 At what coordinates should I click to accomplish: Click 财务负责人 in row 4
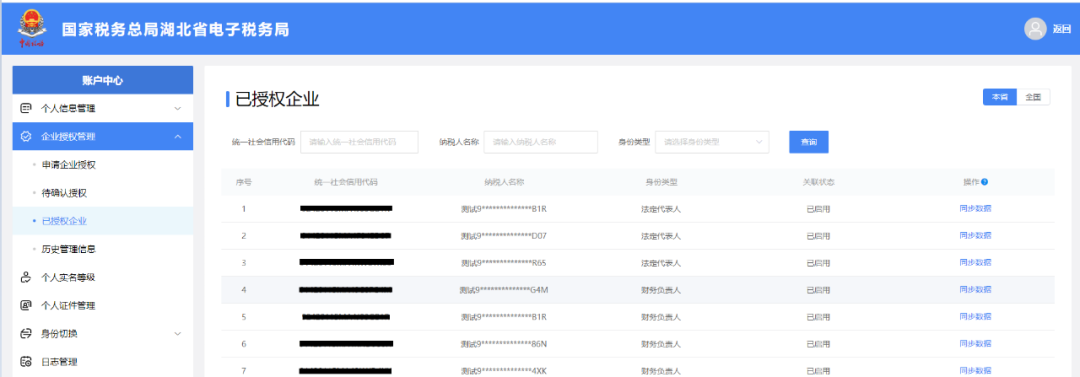(661, 289)
